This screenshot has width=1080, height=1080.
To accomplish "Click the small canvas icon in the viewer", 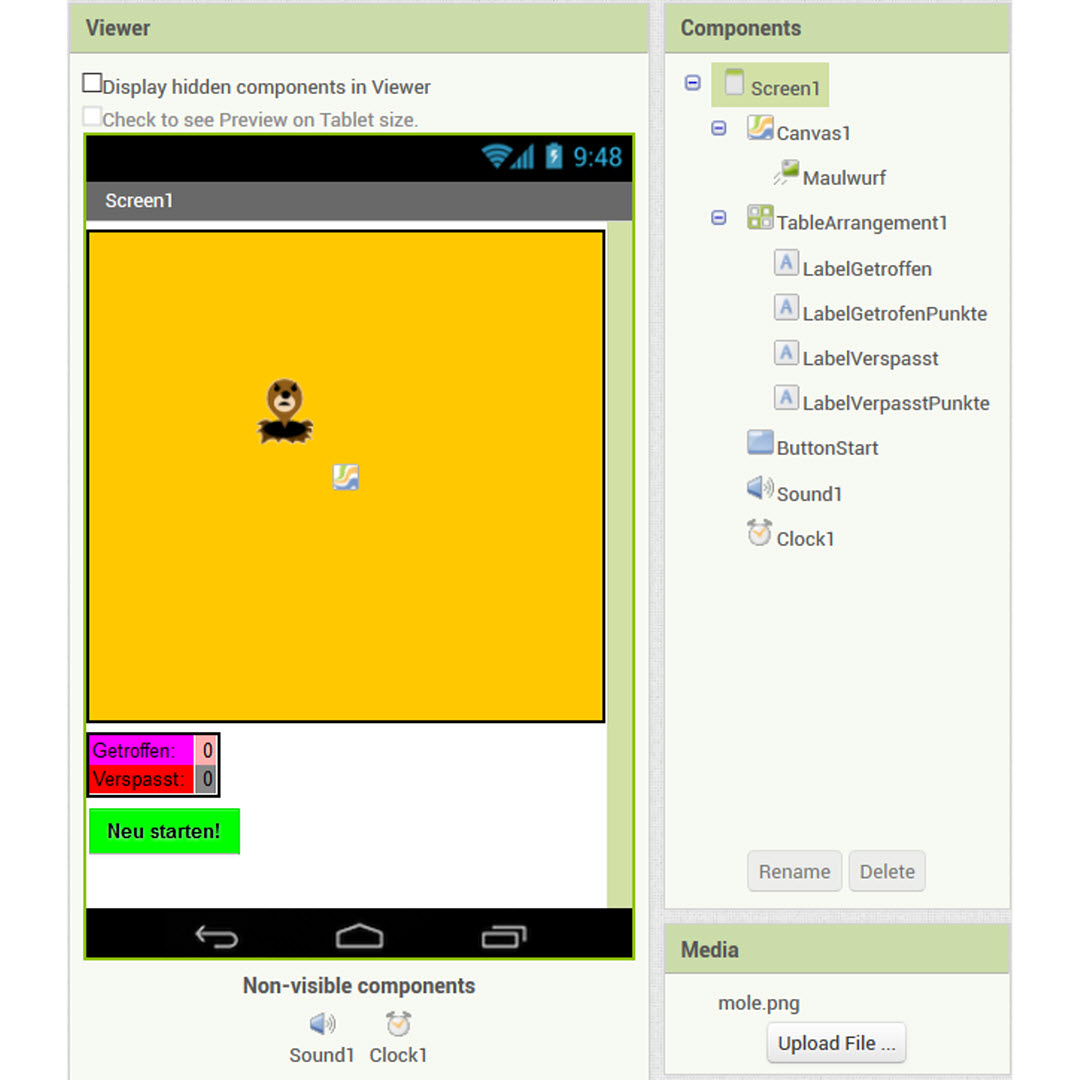I will point(346,477).
